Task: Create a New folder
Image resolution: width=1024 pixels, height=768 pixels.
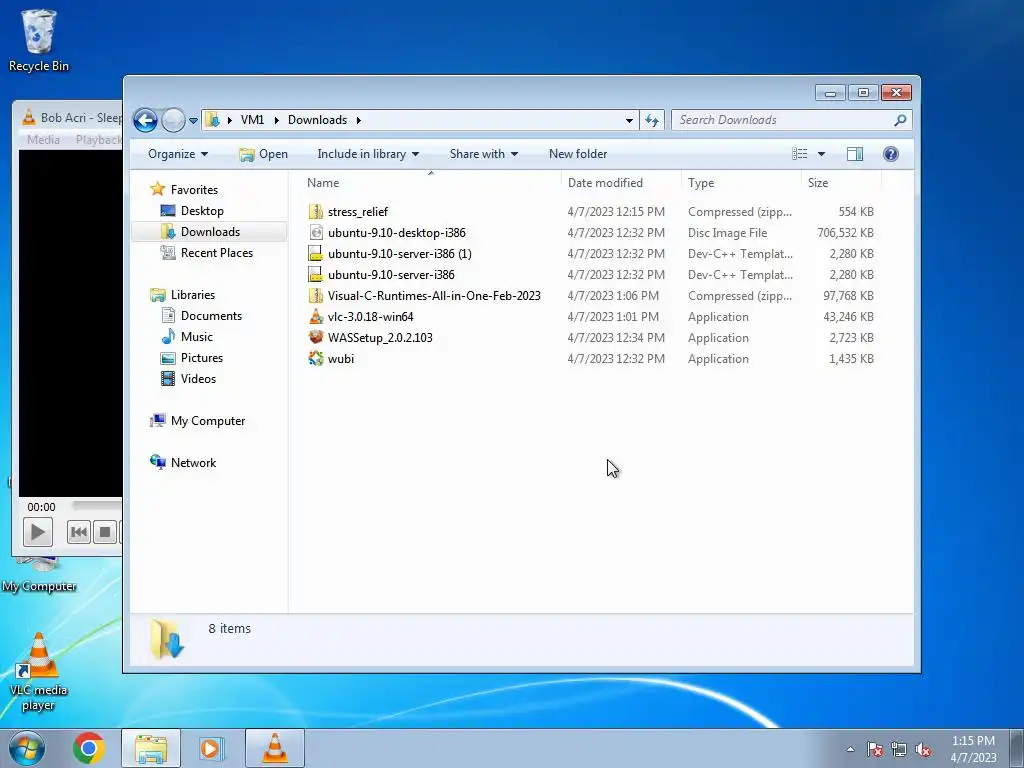Action: pos(578,154)
